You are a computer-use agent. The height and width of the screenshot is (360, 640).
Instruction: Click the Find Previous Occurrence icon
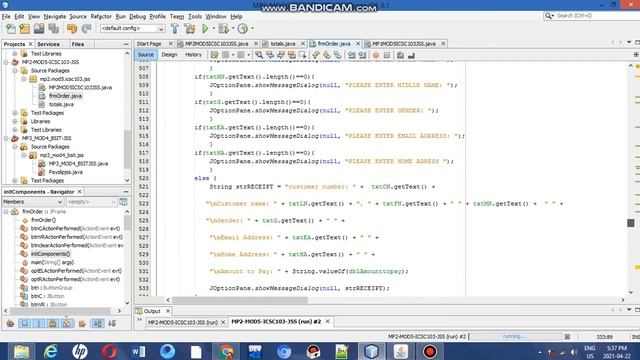click(270, 55)
